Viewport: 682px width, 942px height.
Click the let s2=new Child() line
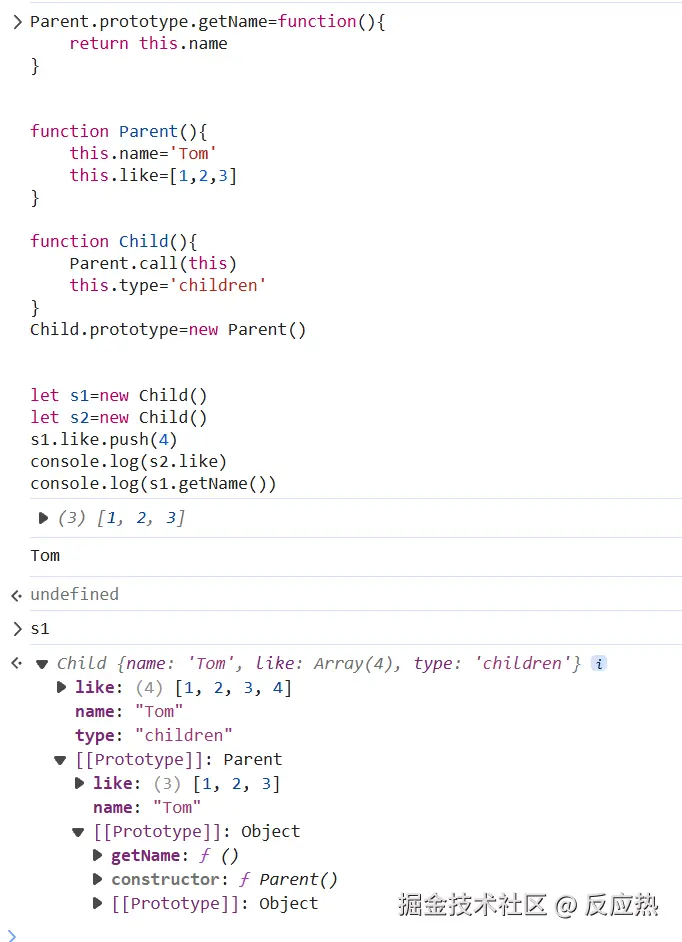coord(118,418)
